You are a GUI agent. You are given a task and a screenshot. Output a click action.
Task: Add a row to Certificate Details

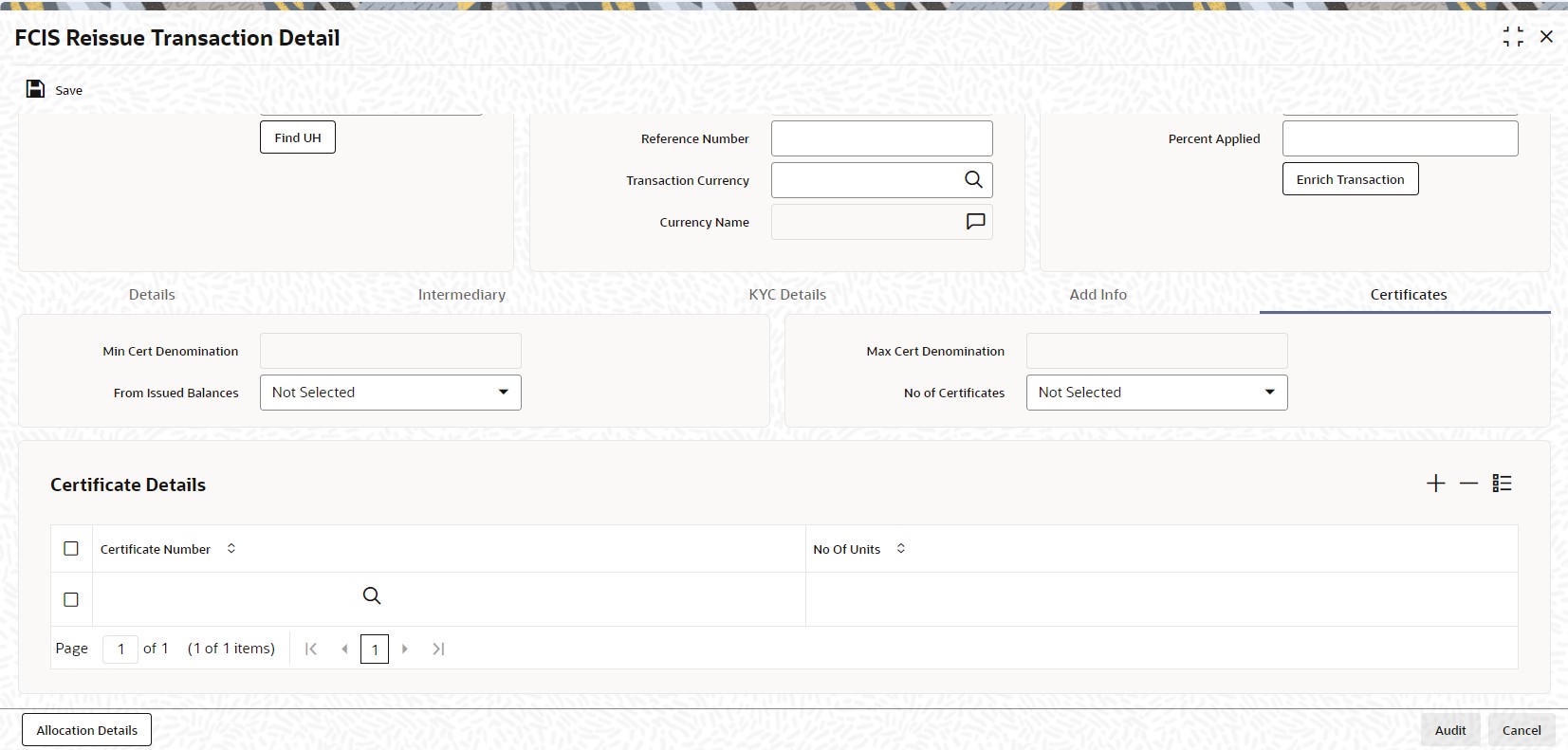pyautogui.click(x=1436, y=484)
